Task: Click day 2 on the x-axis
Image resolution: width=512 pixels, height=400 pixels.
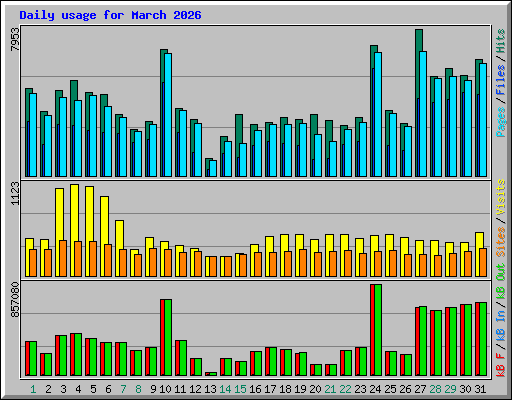Action: pyautogui.click(x=48, y=389)
